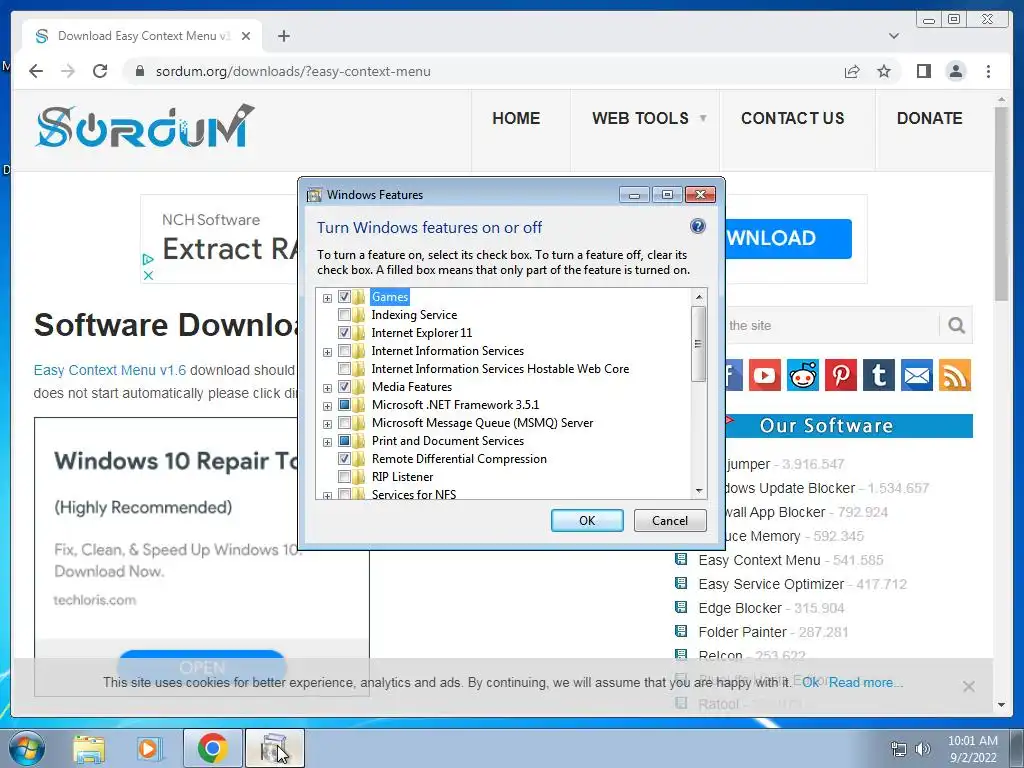Click the site search magnifier icon

956,325
